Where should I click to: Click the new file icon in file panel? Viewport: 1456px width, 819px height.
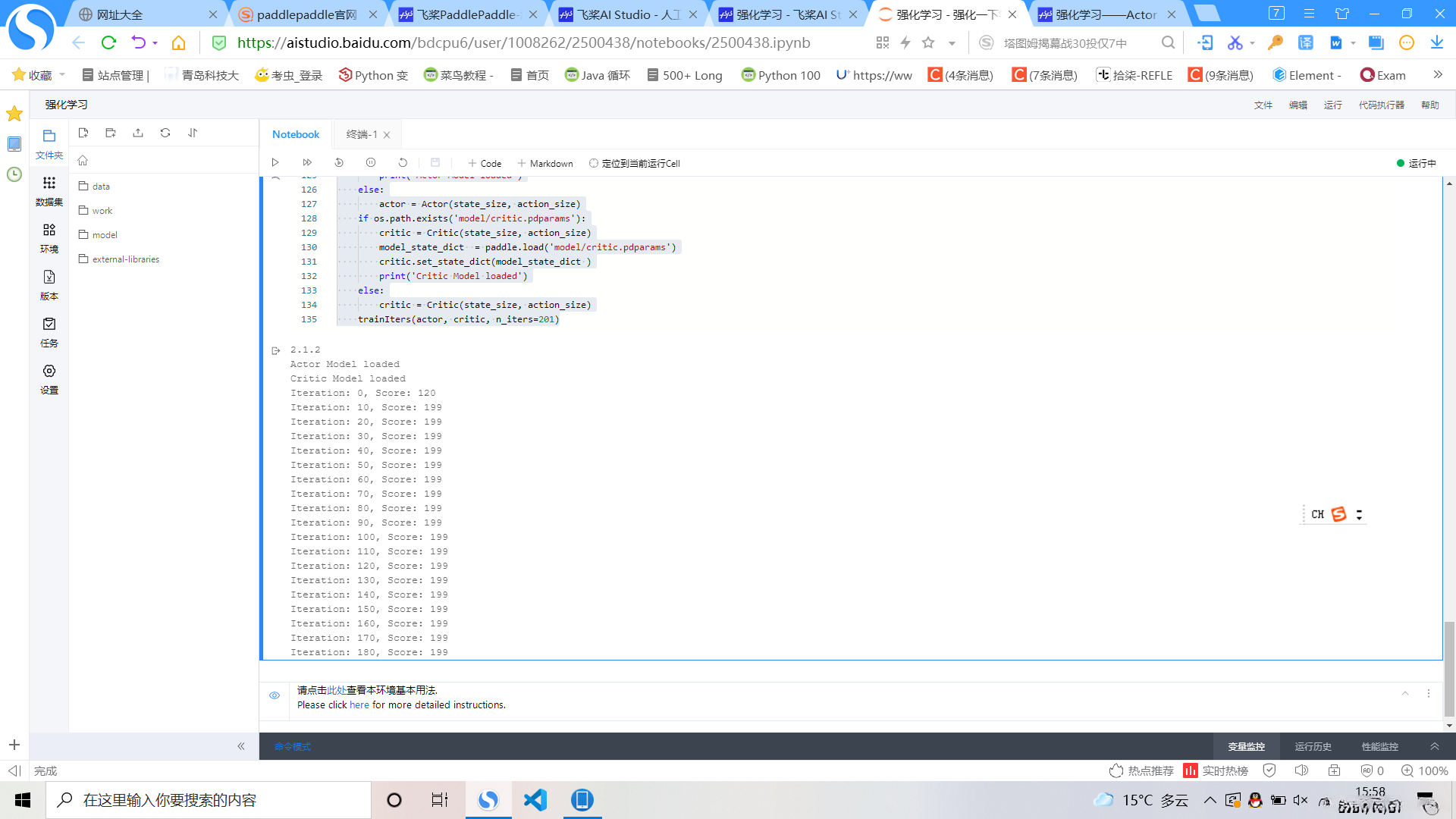point(83,133)
